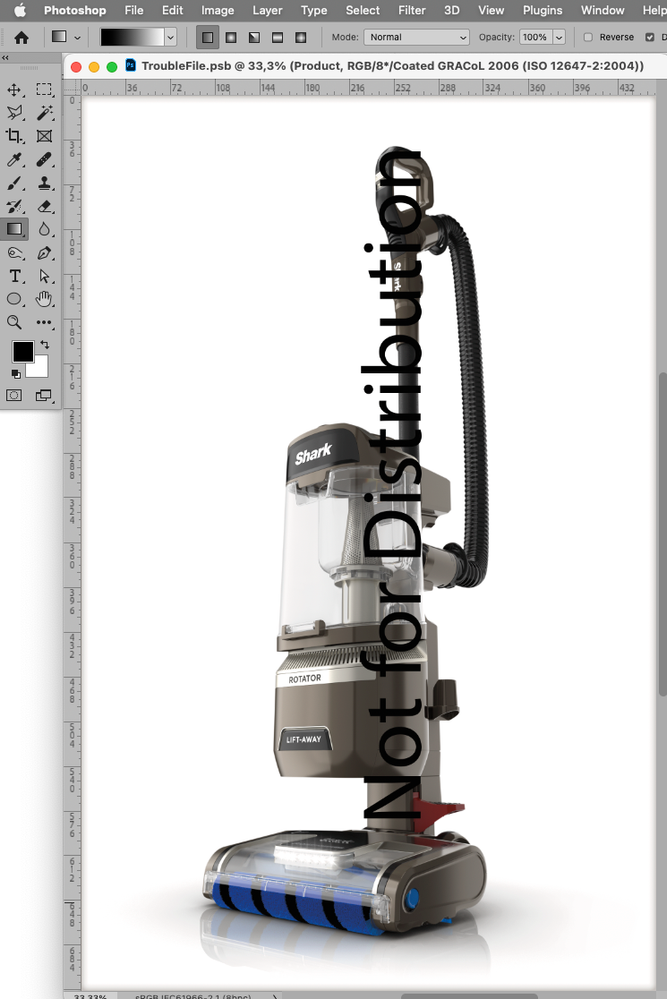The height and width of the screenshot is (999, 667).
Task: Choose the Linear Gradient style
Action: 208,37
